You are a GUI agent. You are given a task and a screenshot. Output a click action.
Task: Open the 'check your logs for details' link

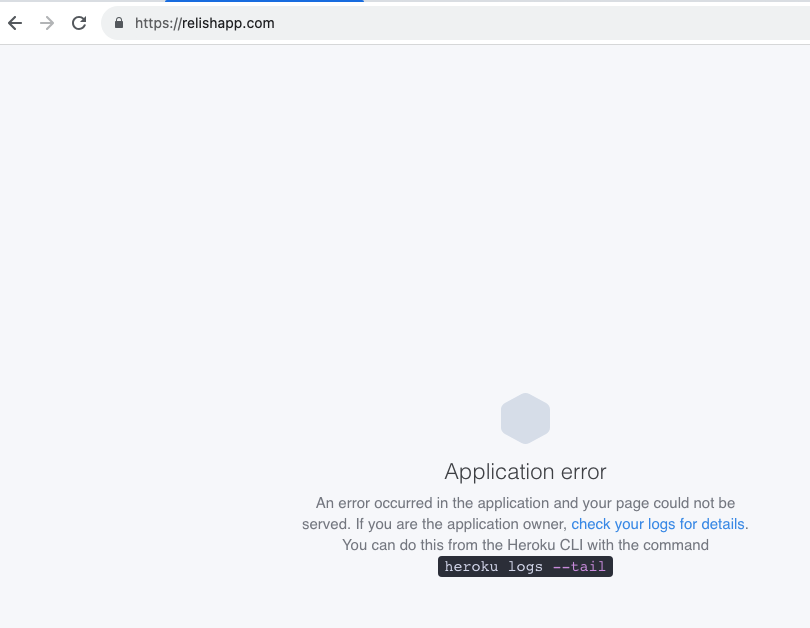coord(658,524)
